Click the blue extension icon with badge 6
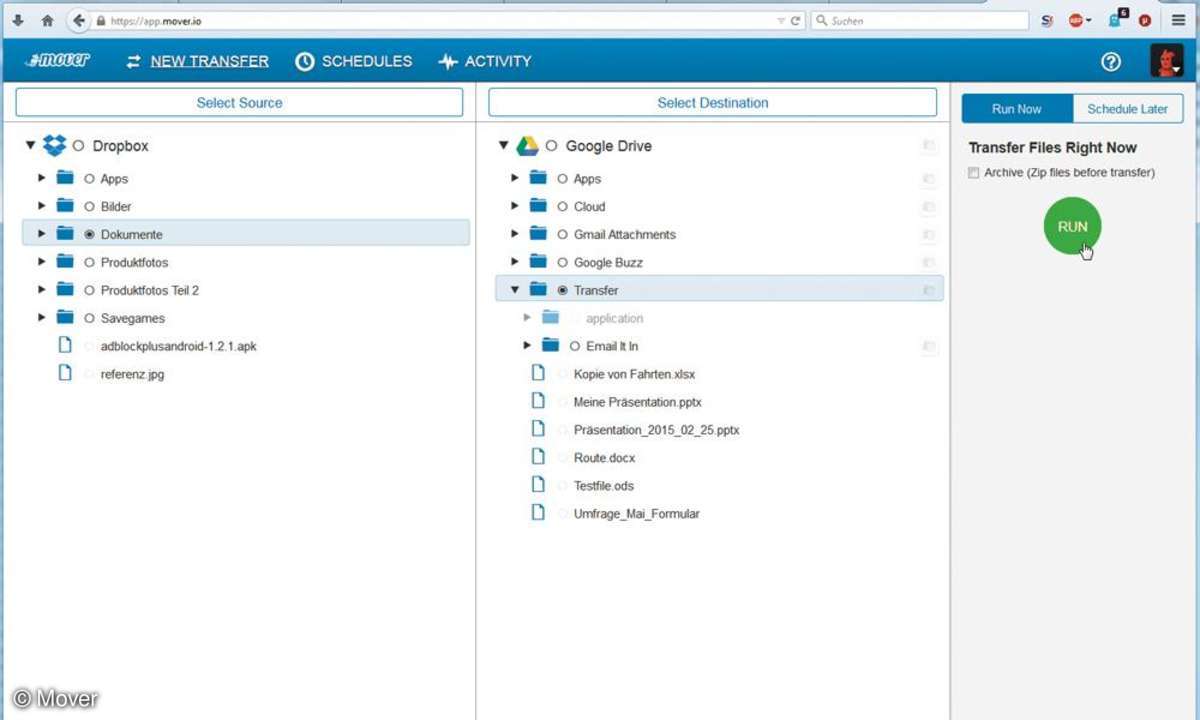Screen dimensions: 1200x720 coord(1118,19)
